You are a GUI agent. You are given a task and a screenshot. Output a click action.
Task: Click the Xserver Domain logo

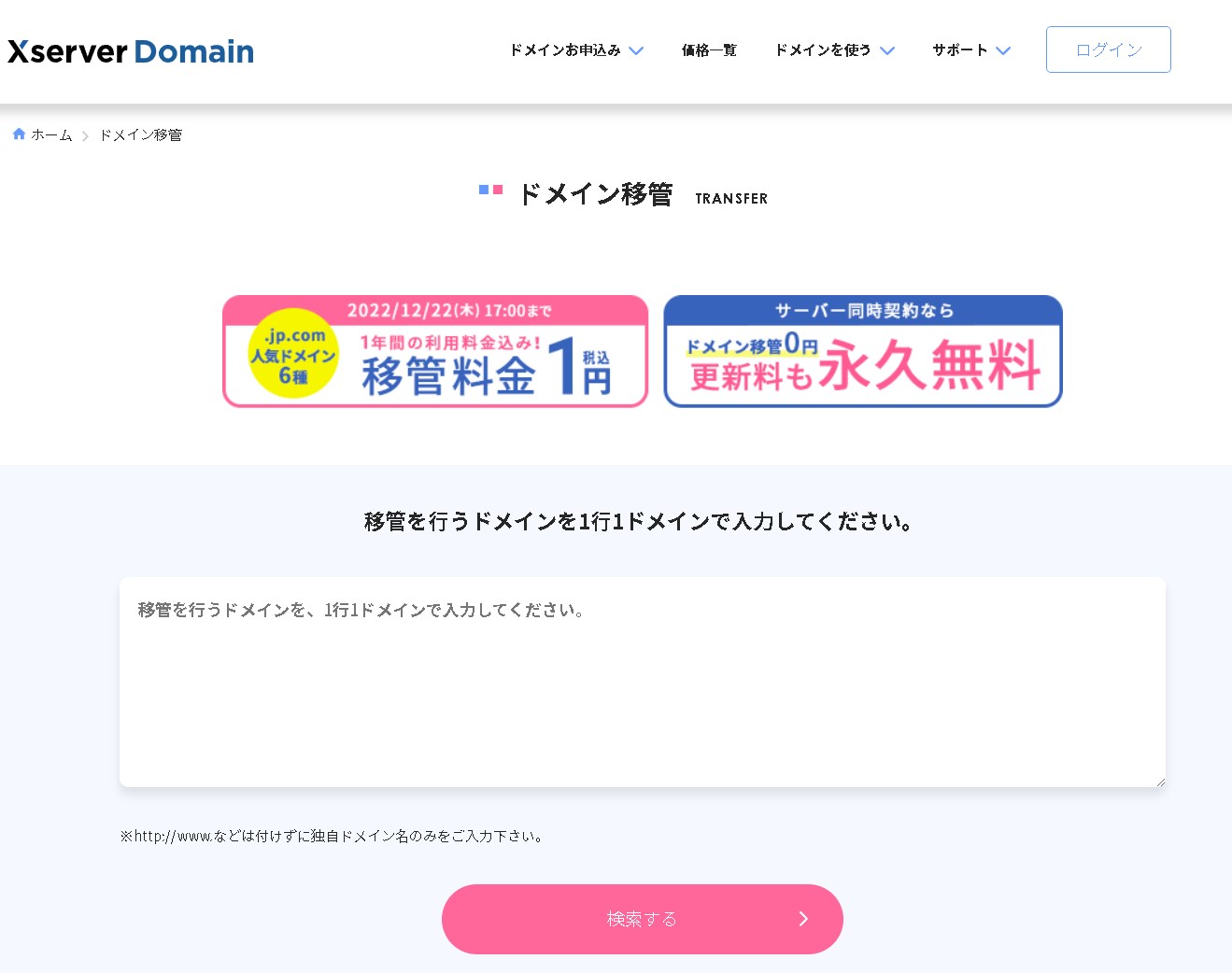coord(130,51)
